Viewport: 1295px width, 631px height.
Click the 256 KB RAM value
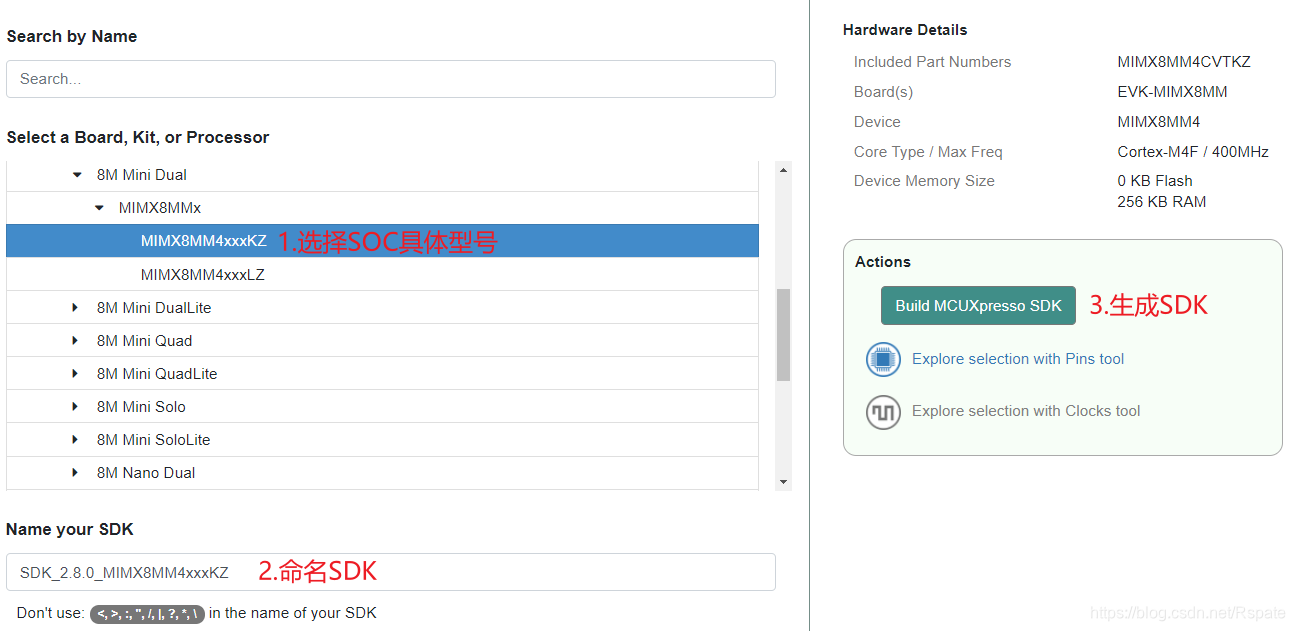(x=1162, y=202)
